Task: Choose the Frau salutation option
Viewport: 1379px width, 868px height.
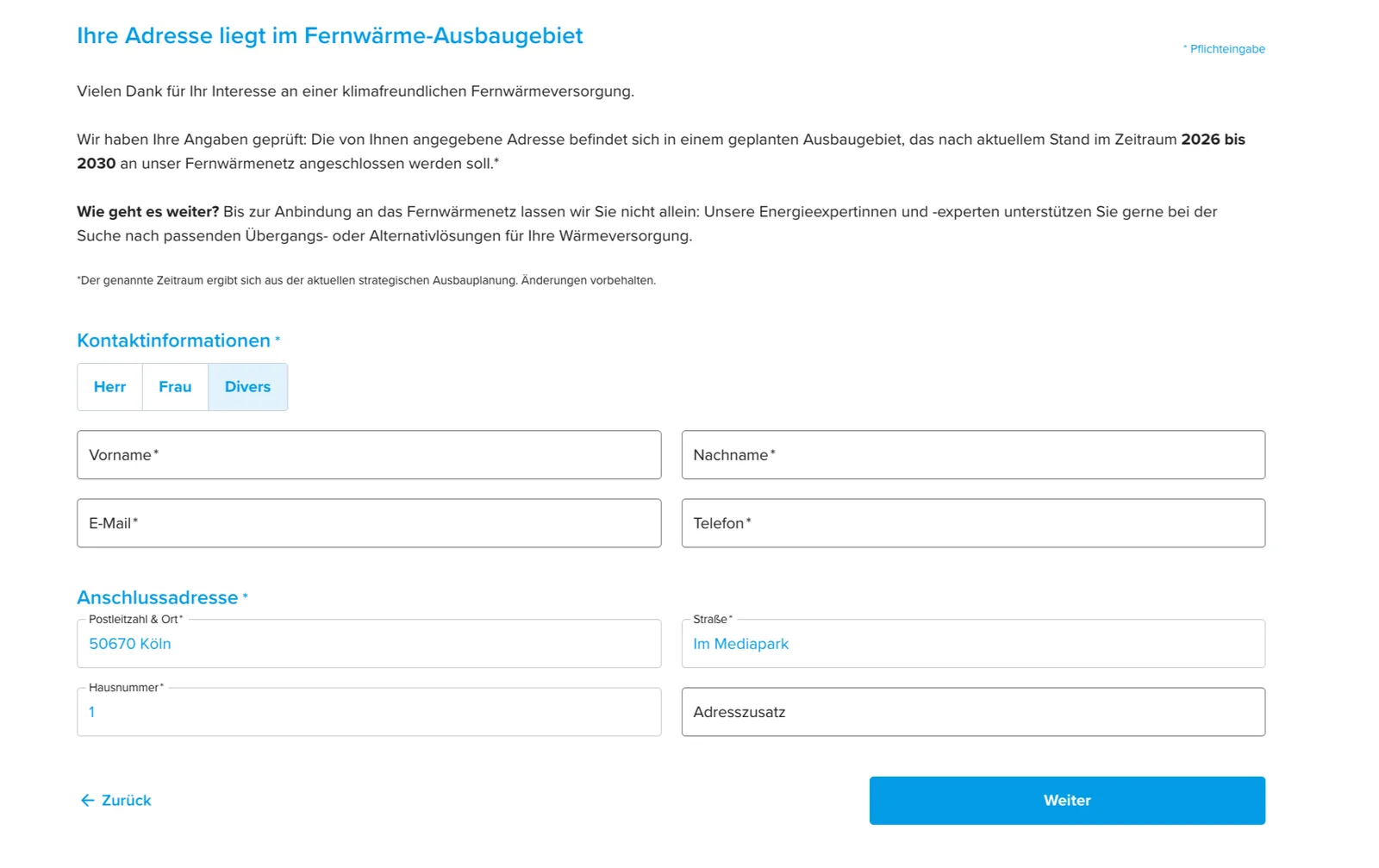Action: pos(175,387)
